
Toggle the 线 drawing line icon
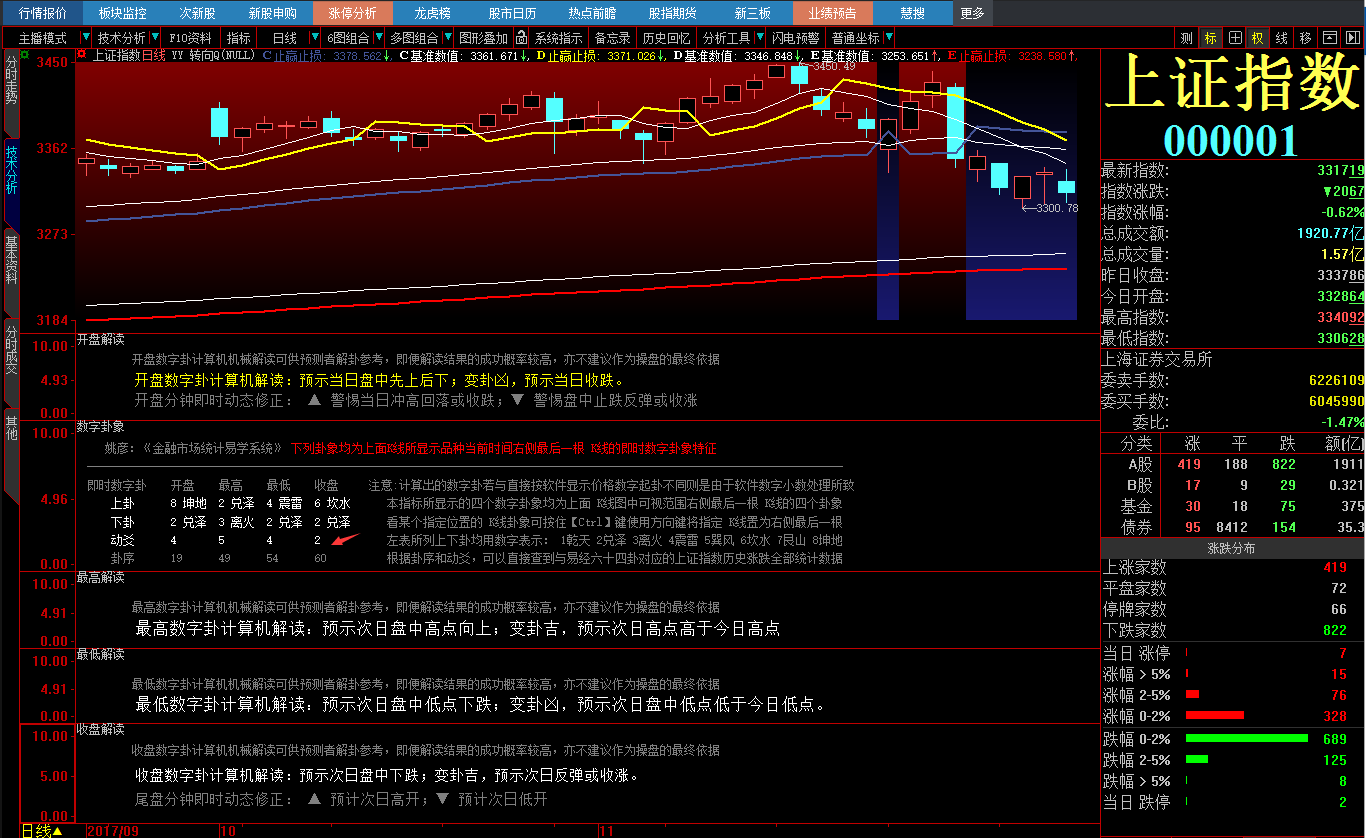1282,38
